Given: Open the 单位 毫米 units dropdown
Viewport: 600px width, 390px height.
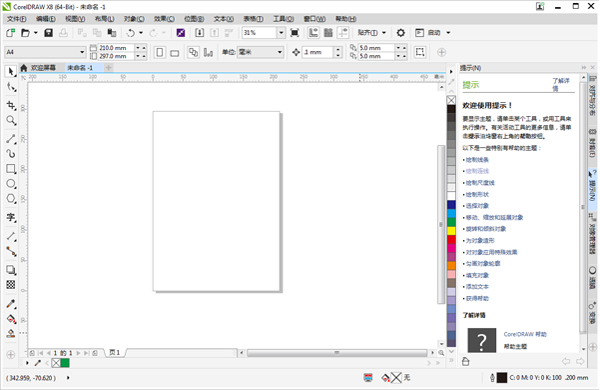Looking at the screenshot, I should click(x=280, y=52).
